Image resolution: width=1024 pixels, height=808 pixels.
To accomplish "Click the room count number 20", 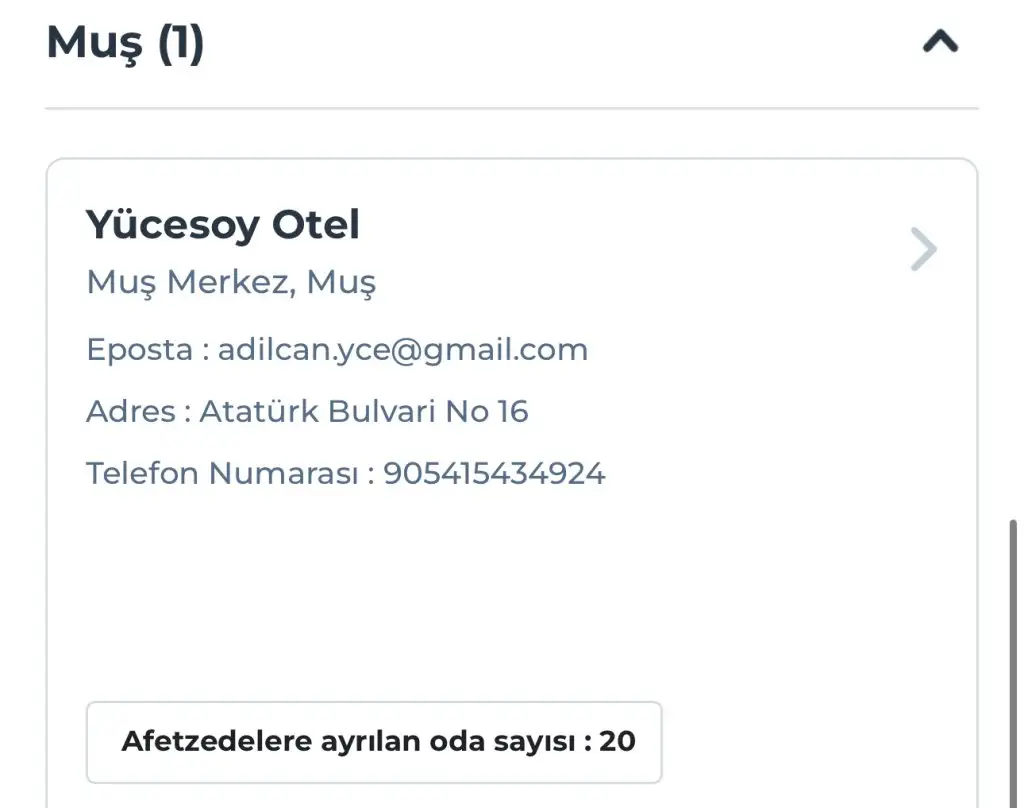I will click(x=617, y=742).
